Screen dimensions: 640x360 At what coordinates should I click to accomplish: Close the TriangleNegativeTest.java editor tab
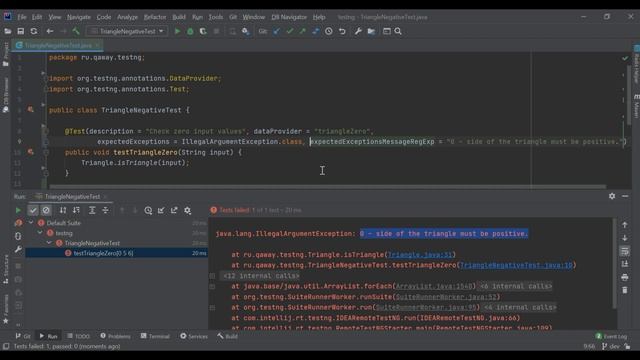tap(98, 45)
